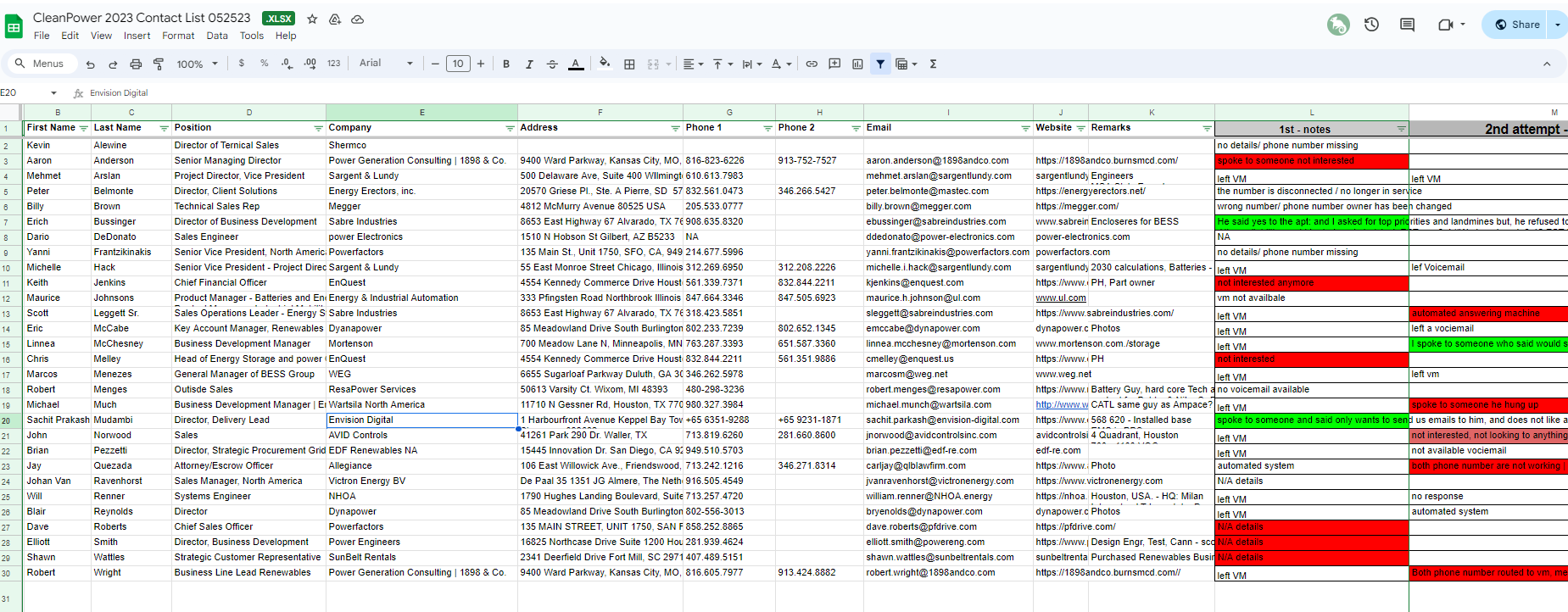The image size is (1568, 612).
Task: Click the Share button
Action: (1516, 25)
